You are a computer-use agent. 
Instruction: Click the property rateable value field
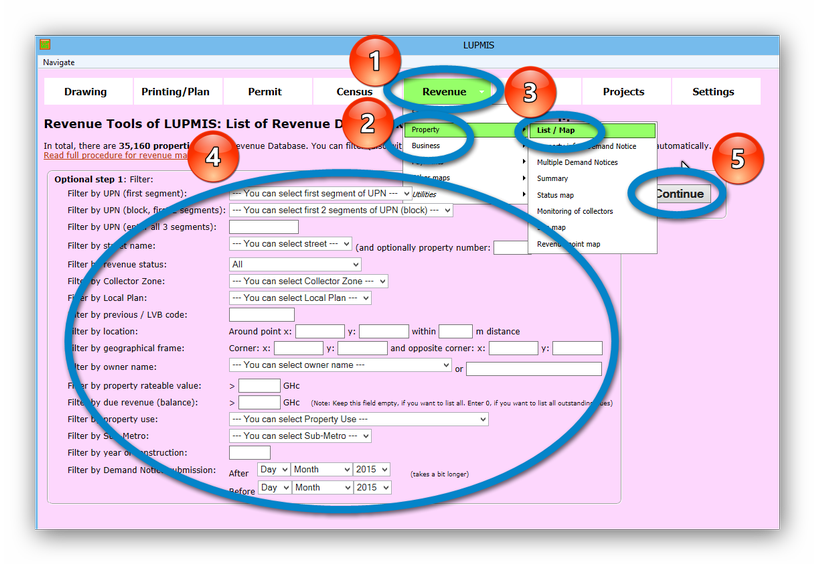[x=259, y=386]
